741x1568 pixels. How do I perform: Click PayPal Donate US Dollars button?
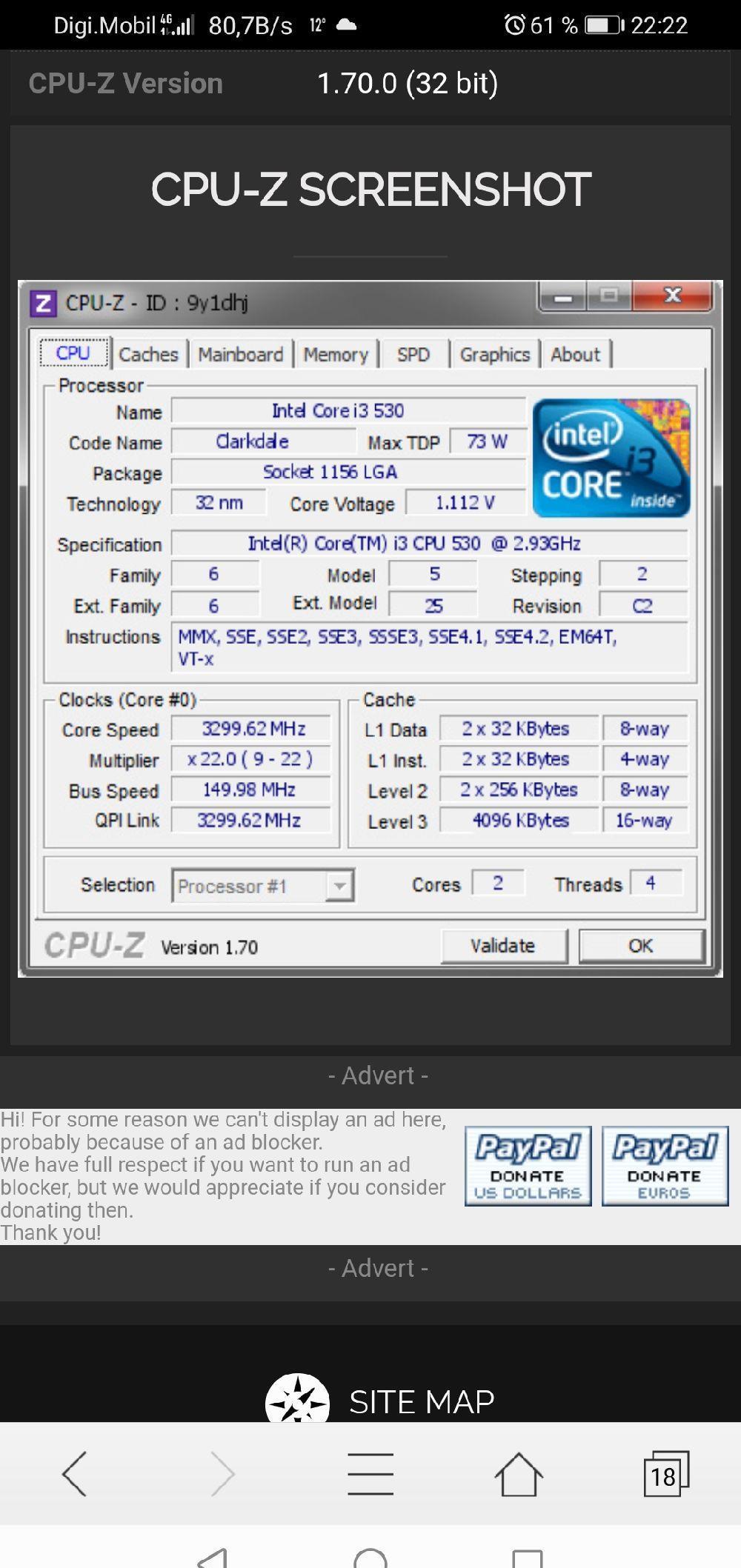click(x=528, y=1166)
